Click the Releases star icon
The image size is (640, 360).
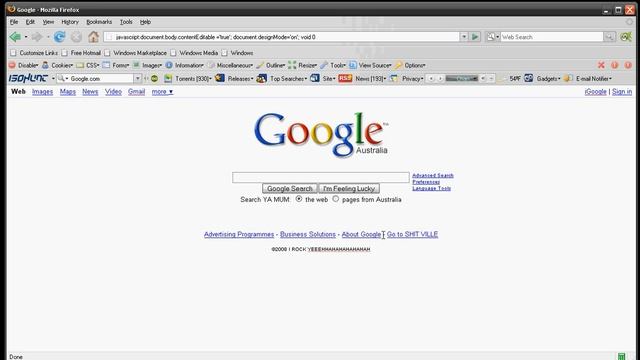pos(220,78)
